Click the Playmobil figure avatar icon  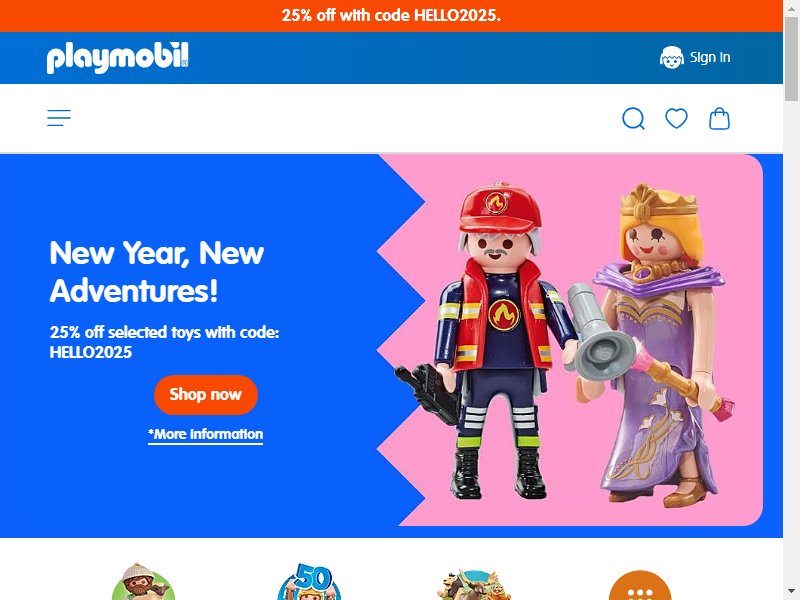pyautogui.click(x=671, y=57)
